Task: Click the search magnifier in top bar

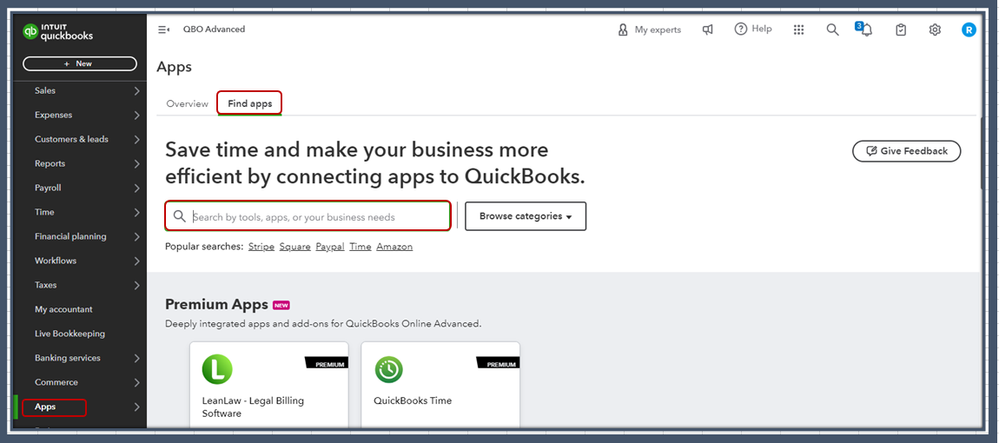Action: tap(832, 30)
